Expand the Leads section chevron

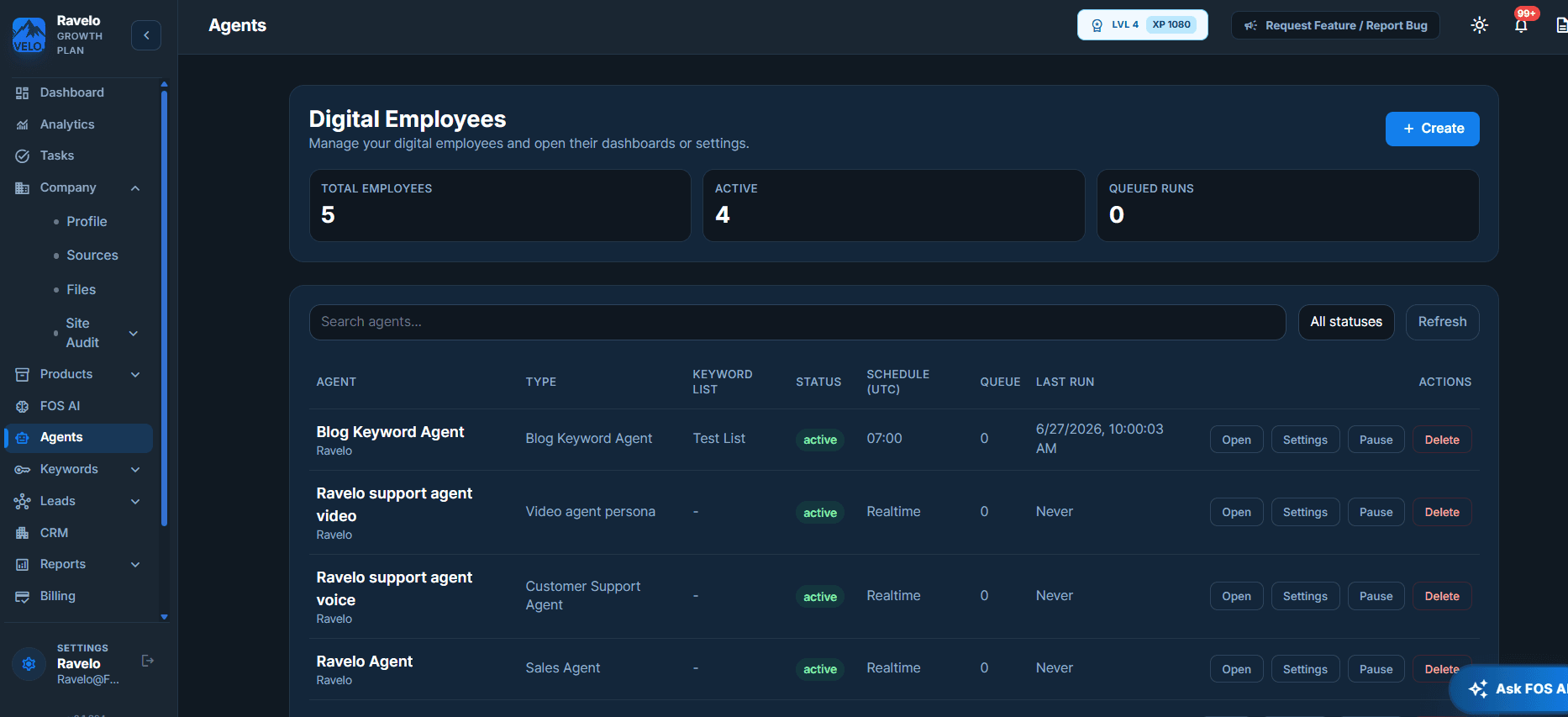(x=135, y=502)
